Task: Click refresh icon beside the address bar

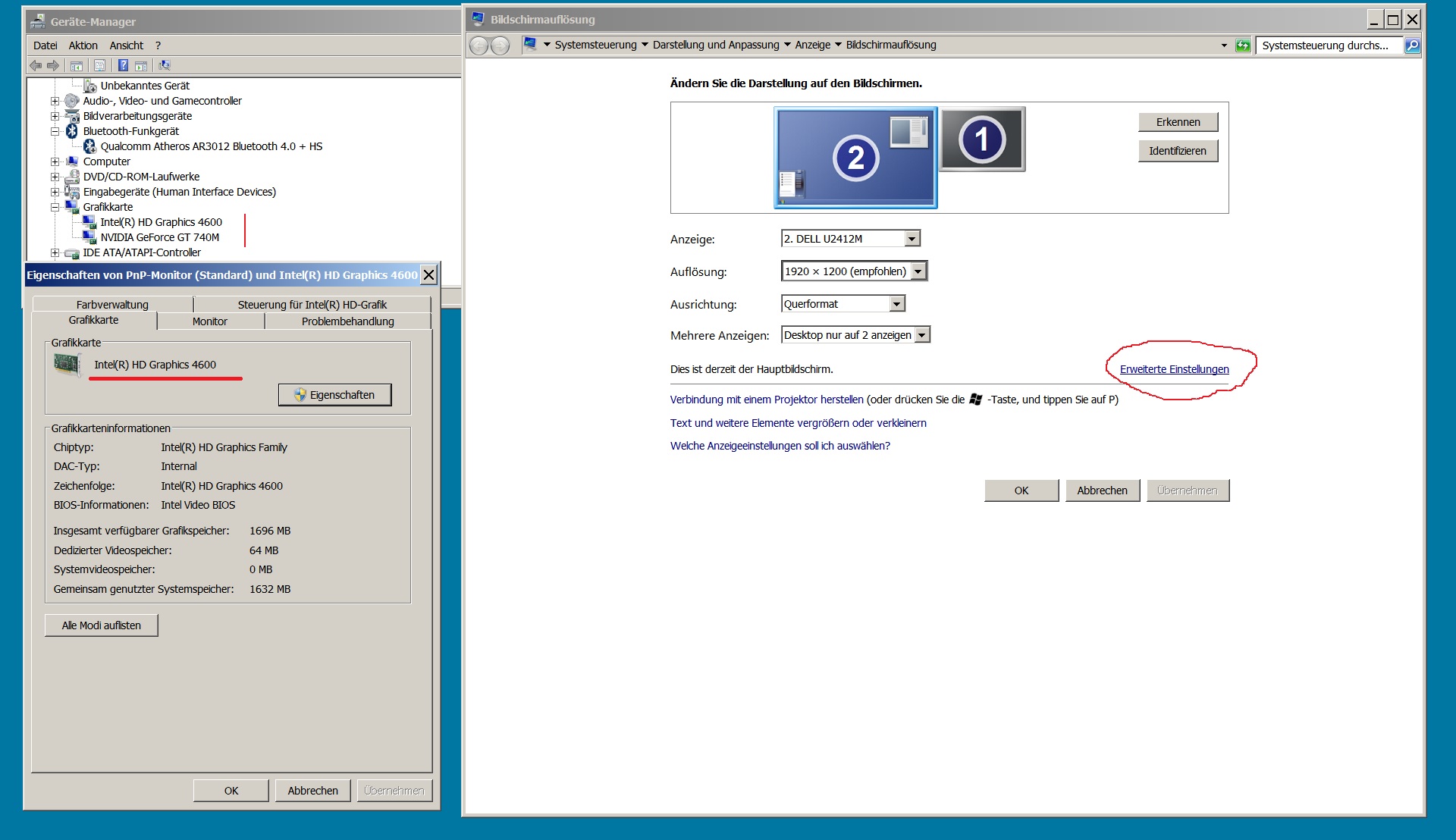Action: click(1242, 45)
